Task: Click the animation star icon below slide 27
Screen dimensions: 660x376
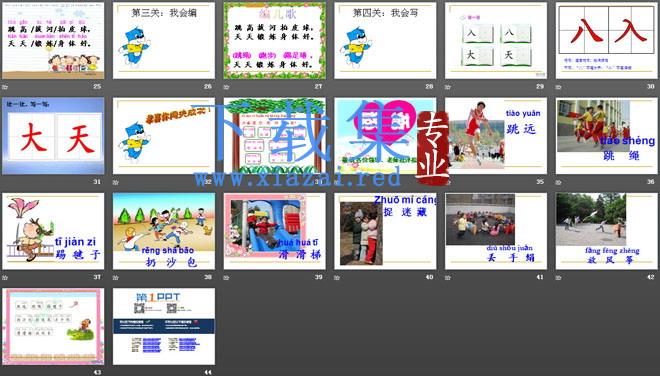Action: click(226, 87)
